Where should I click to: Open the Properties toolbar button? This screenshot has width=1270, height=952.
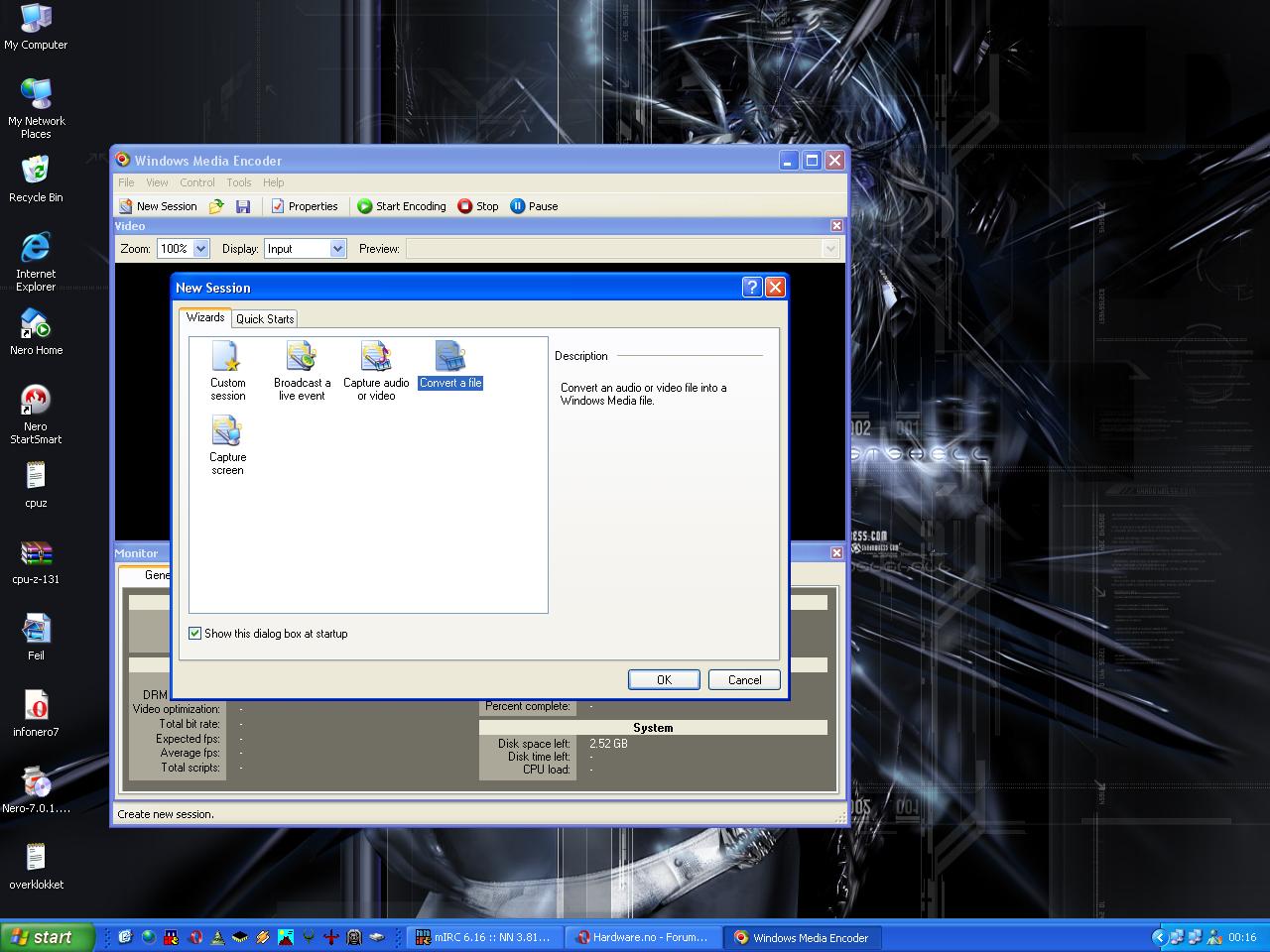(305, 206)
